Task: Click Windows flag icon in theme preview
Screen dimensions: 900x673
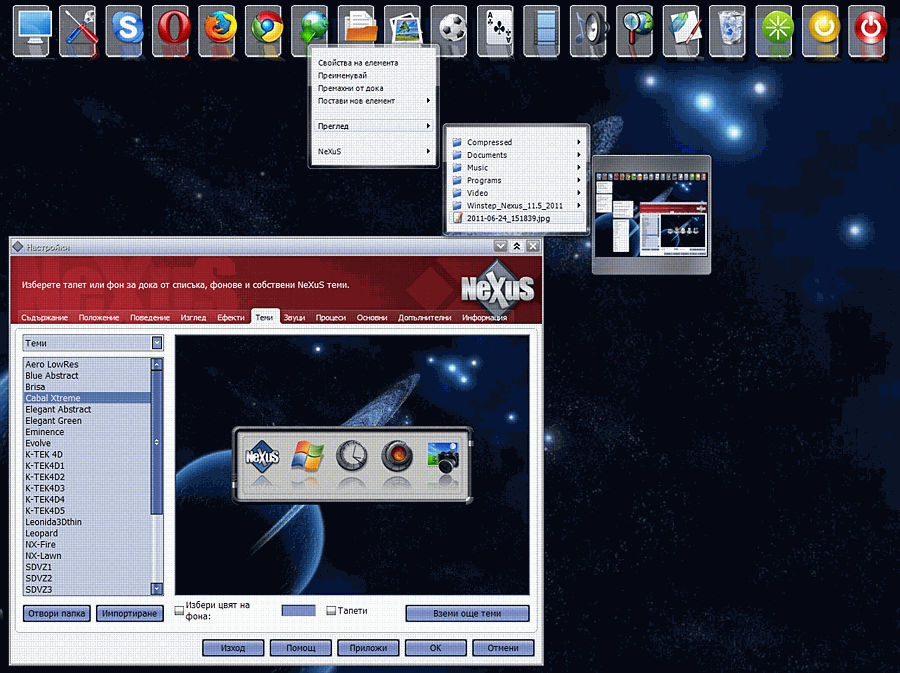Action: tap(308, 457)
